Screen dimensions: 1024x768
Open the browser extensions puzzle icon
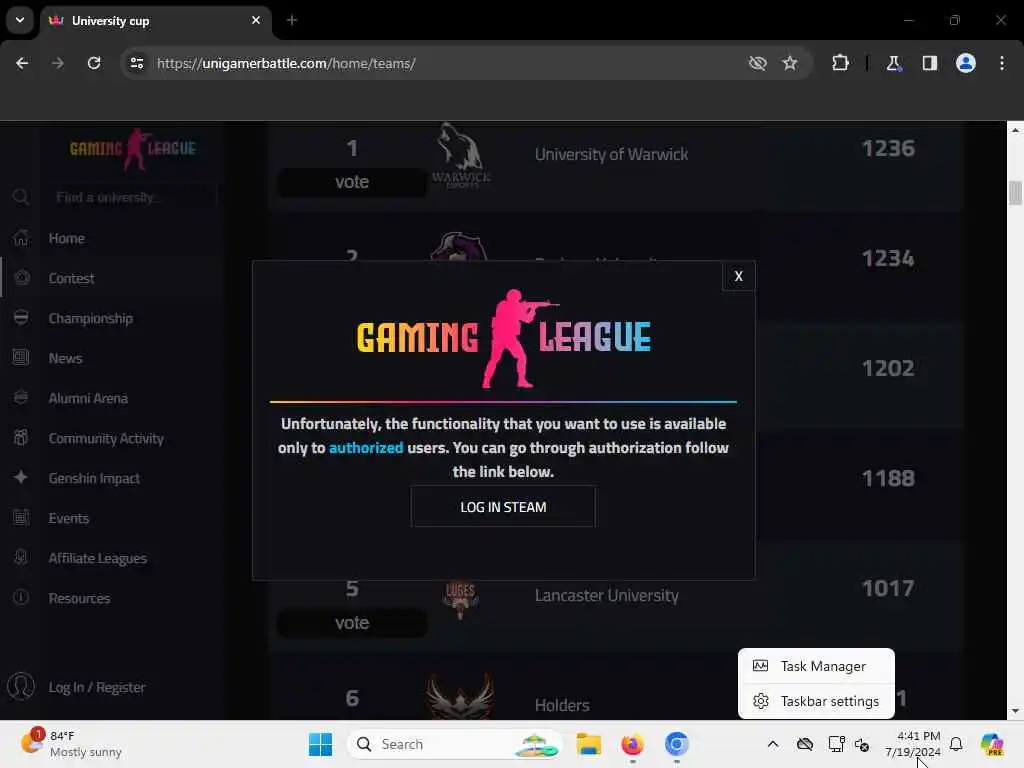coord(840,63)
